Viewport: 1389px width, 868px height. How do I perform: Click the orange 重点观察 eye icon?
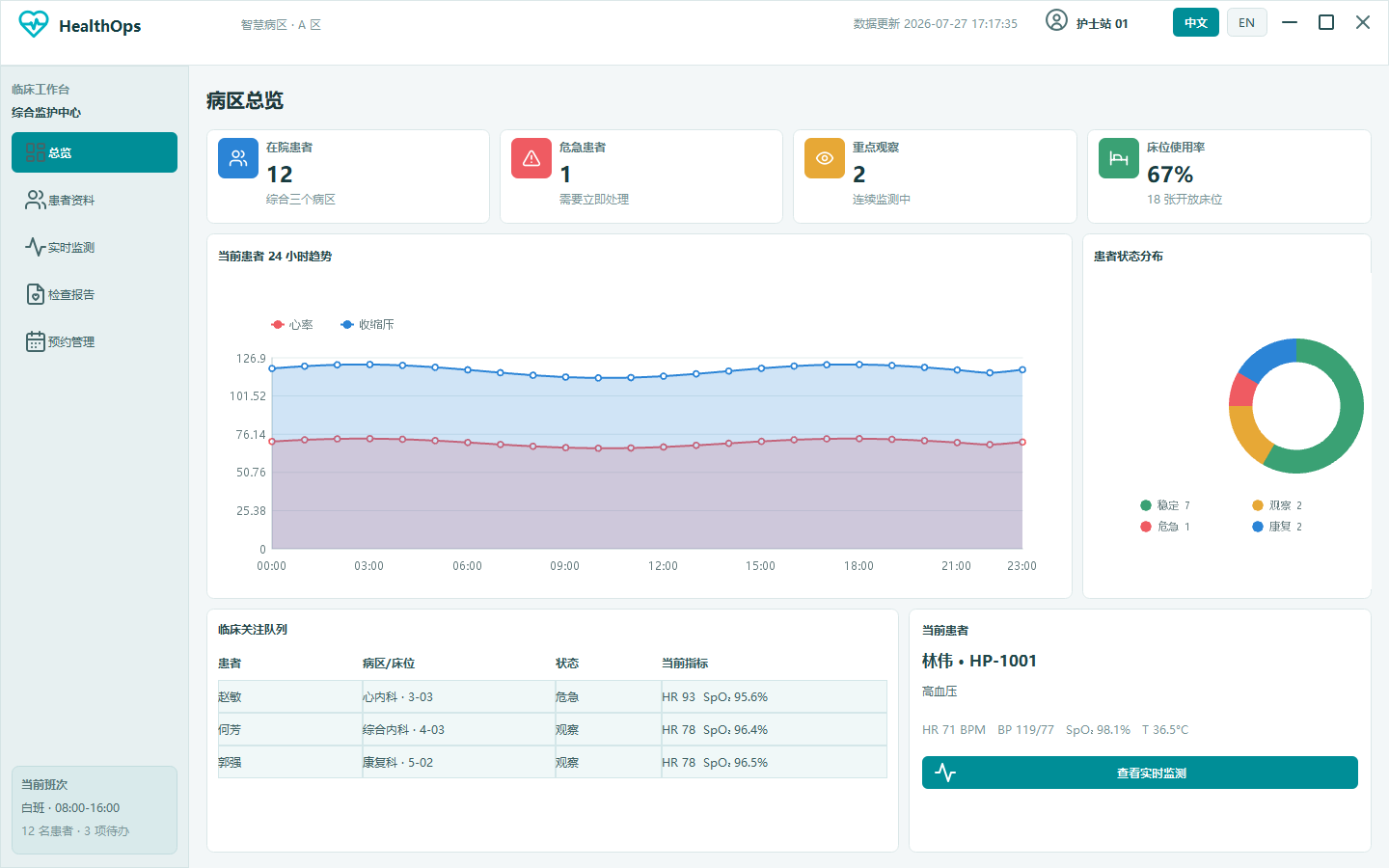coord(824,158)
